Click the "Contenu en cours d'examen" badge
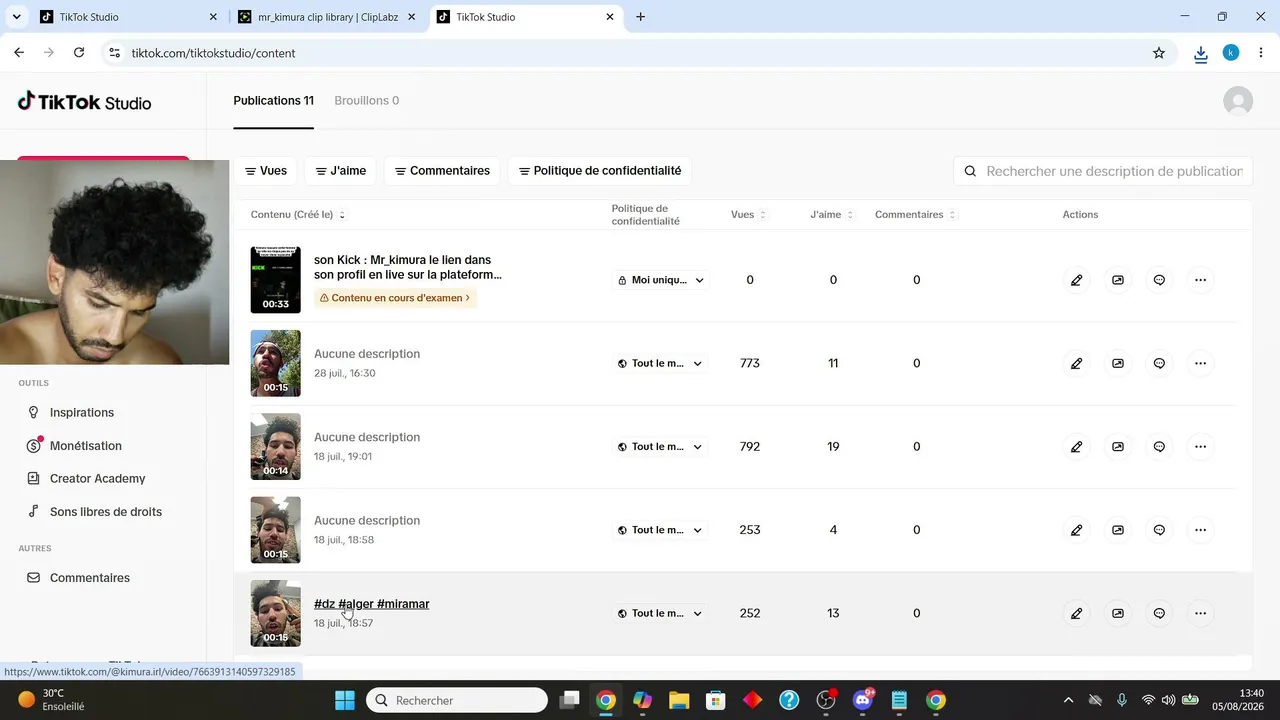The width and height of the screenshot is (1280, 720). point(395,298)
